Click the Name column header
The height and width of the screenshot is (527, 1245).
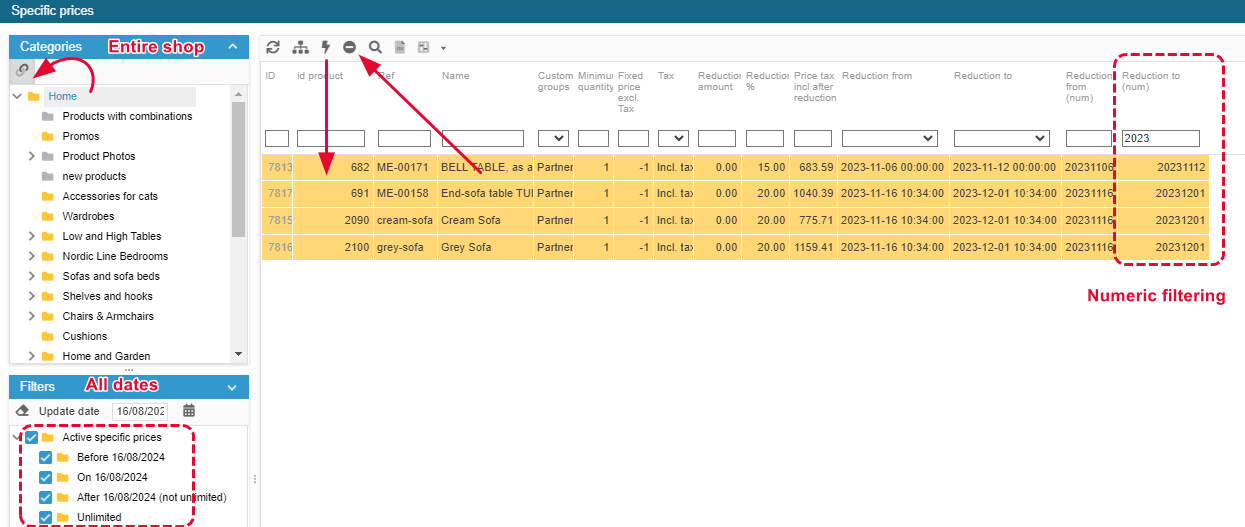(456, 76)
